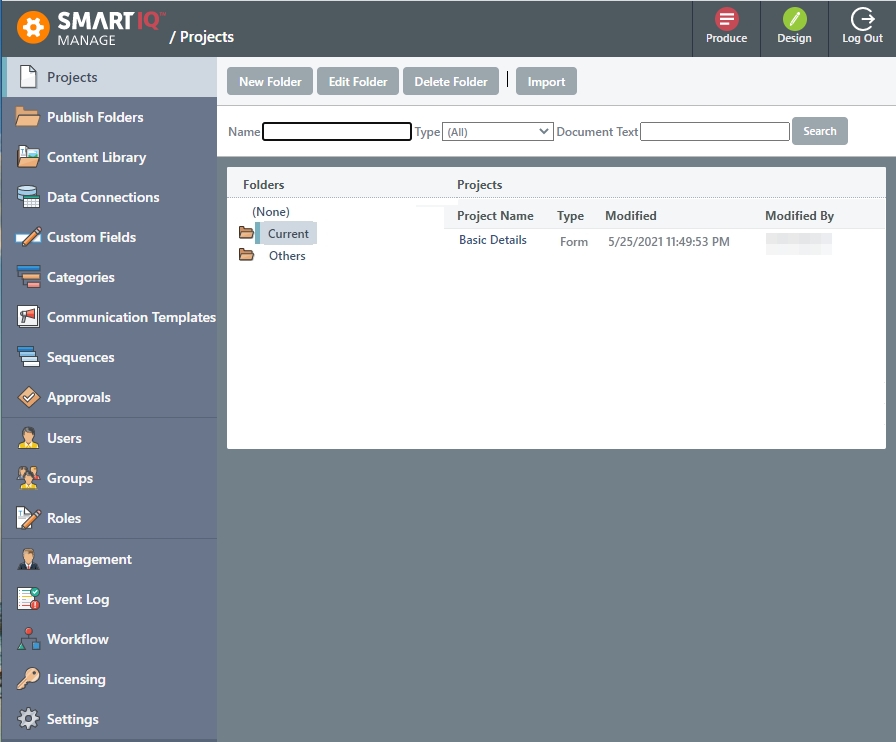Click the Projects document icon in sidebar
Screen dimensions: 896x742
coord(28,77)
